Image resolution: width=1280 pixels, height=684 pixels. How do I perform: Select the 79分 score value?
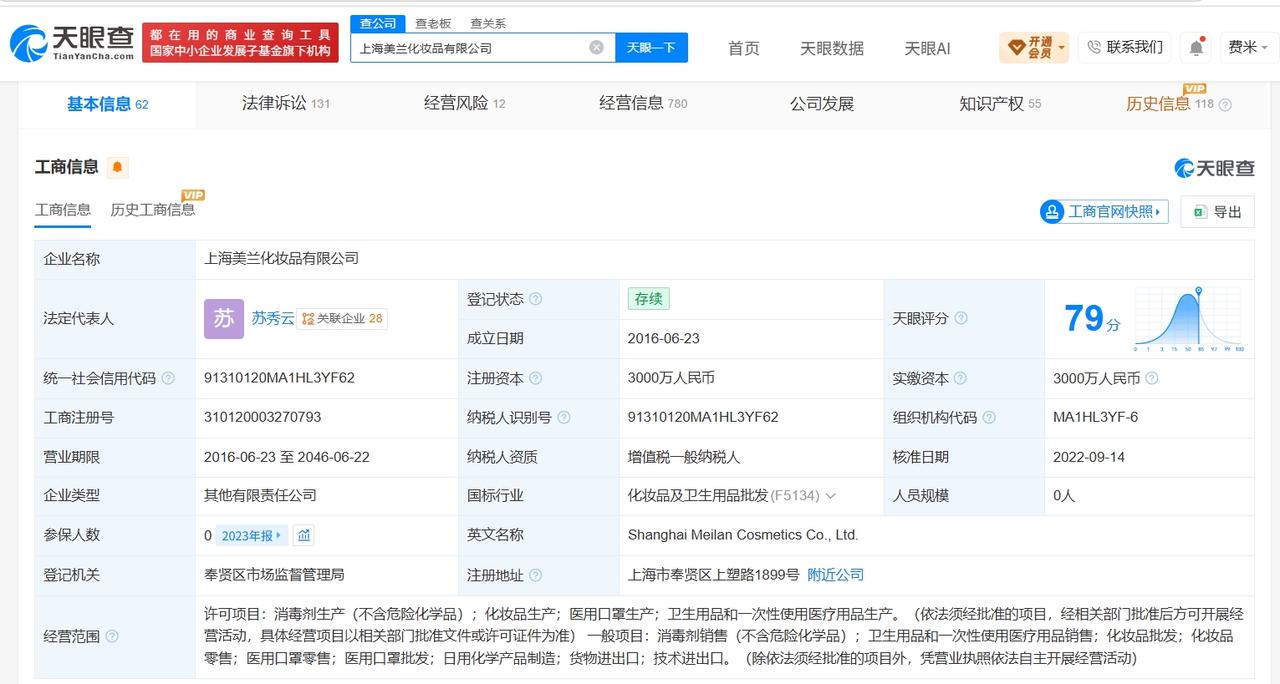pos(1091,319)
